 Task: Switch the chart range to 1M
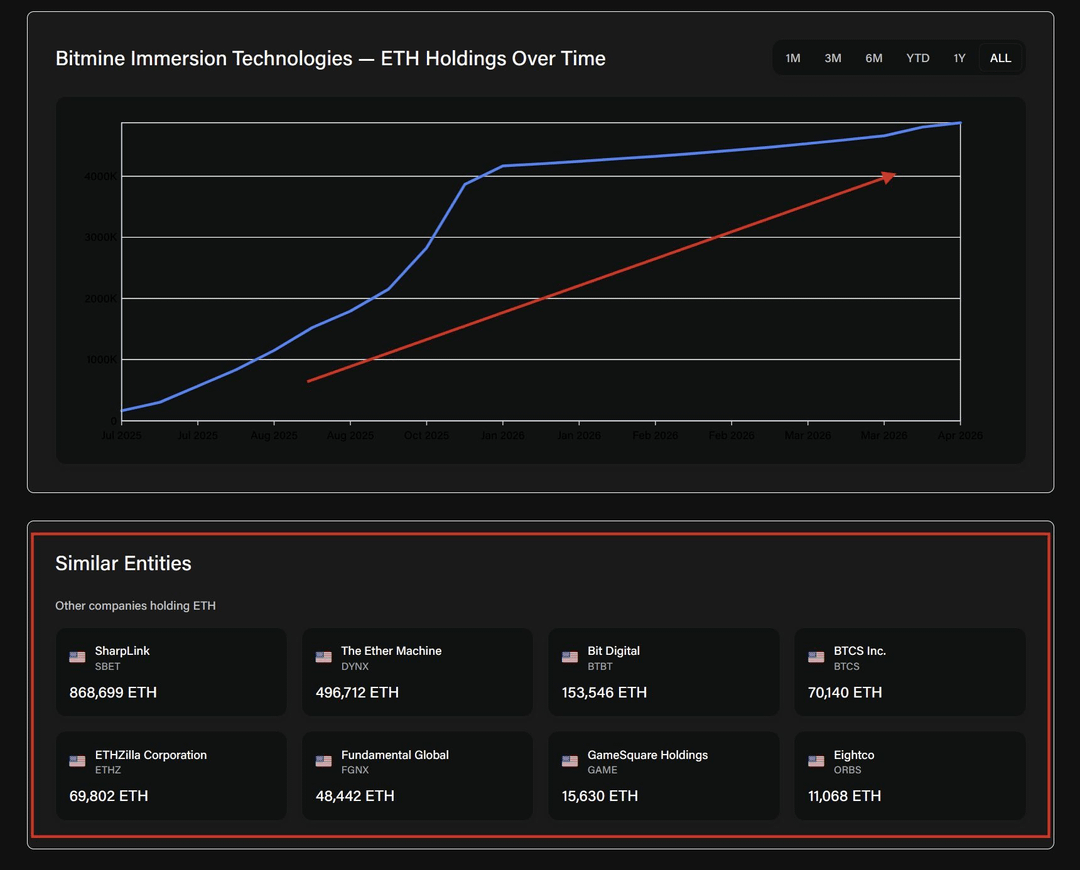[x=793, y=58]
